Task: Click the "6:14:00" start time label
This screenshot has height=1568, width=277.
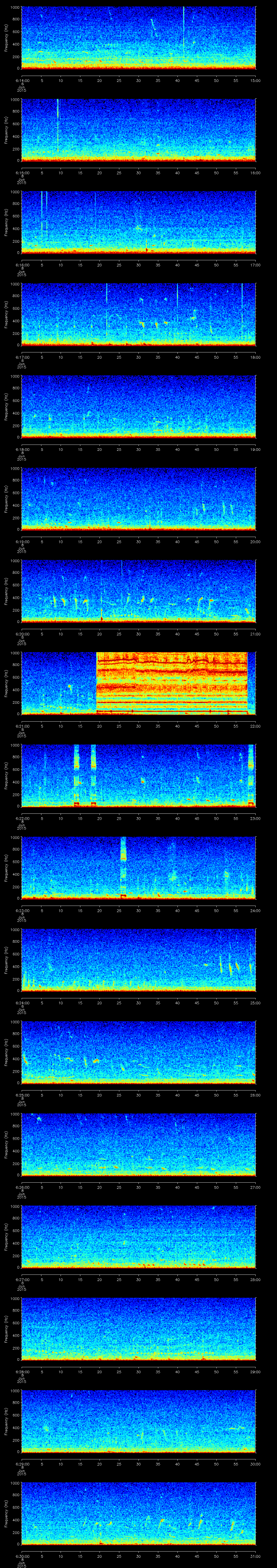Action: point(22,80)
